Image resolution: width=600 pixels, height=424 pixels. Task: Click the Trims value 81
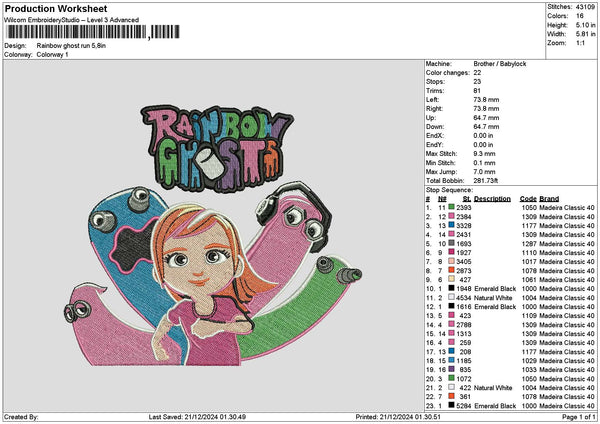coord(477,91)
